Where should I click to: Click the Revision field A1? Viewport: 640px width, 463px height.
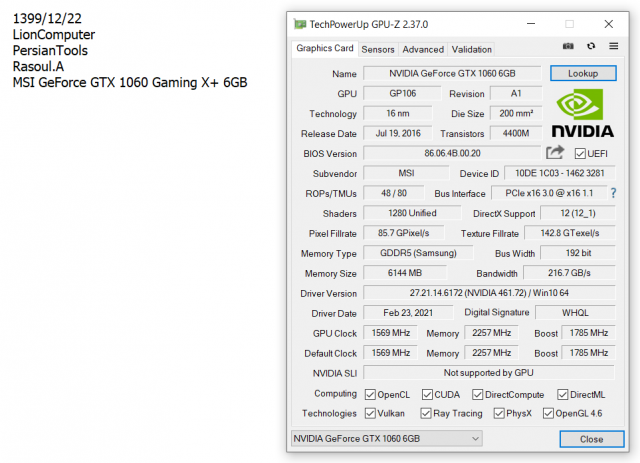pos(516,93)
